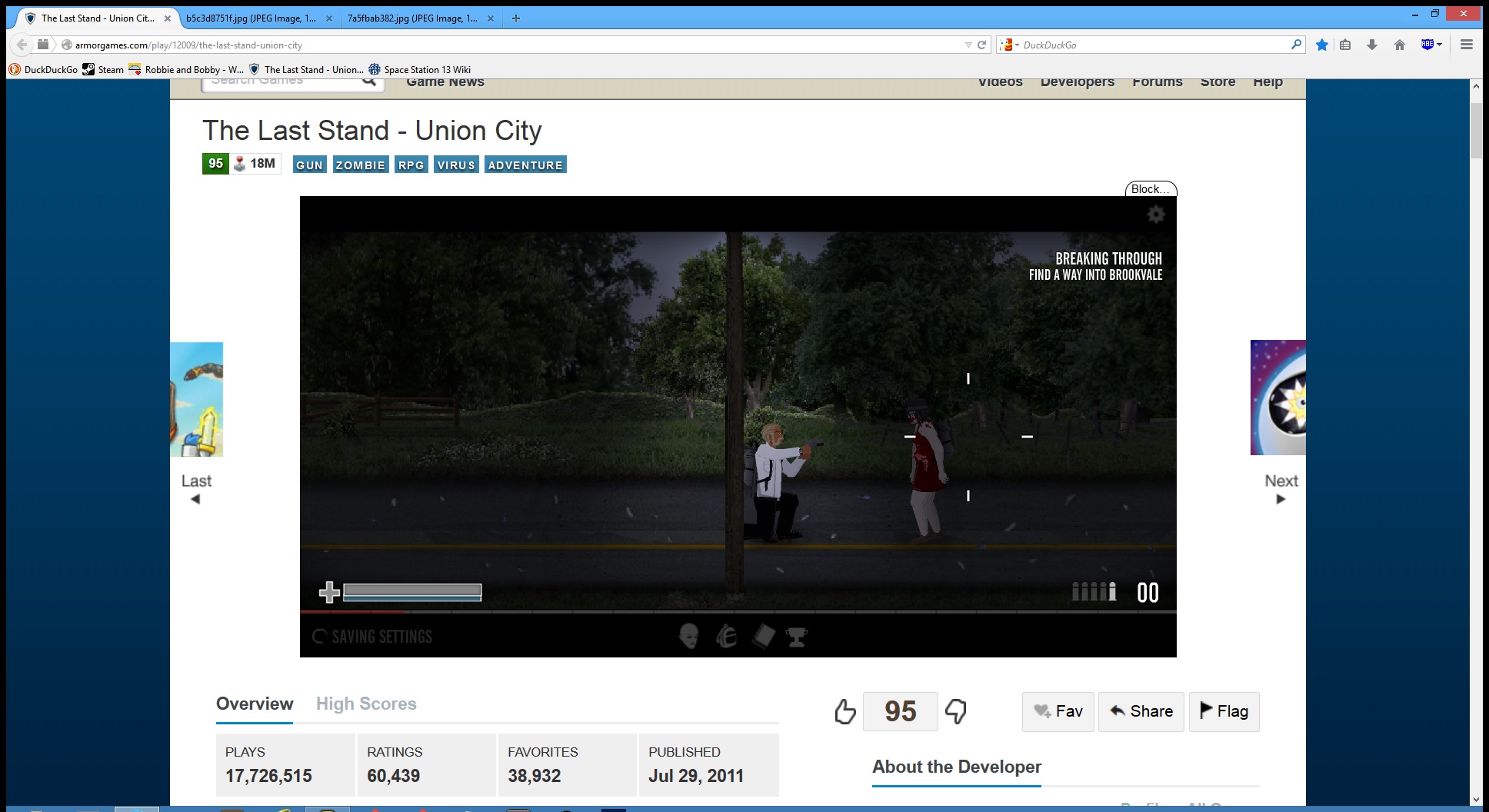Switch to the High Scores tab
Viewport: 1489px width, 812px height.
[366, 704]
